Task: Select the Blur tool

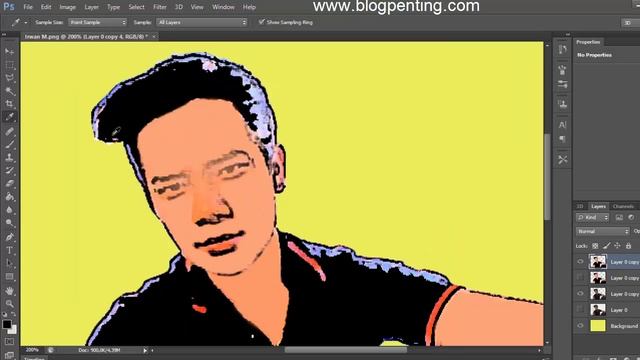Action: (9, 210)
